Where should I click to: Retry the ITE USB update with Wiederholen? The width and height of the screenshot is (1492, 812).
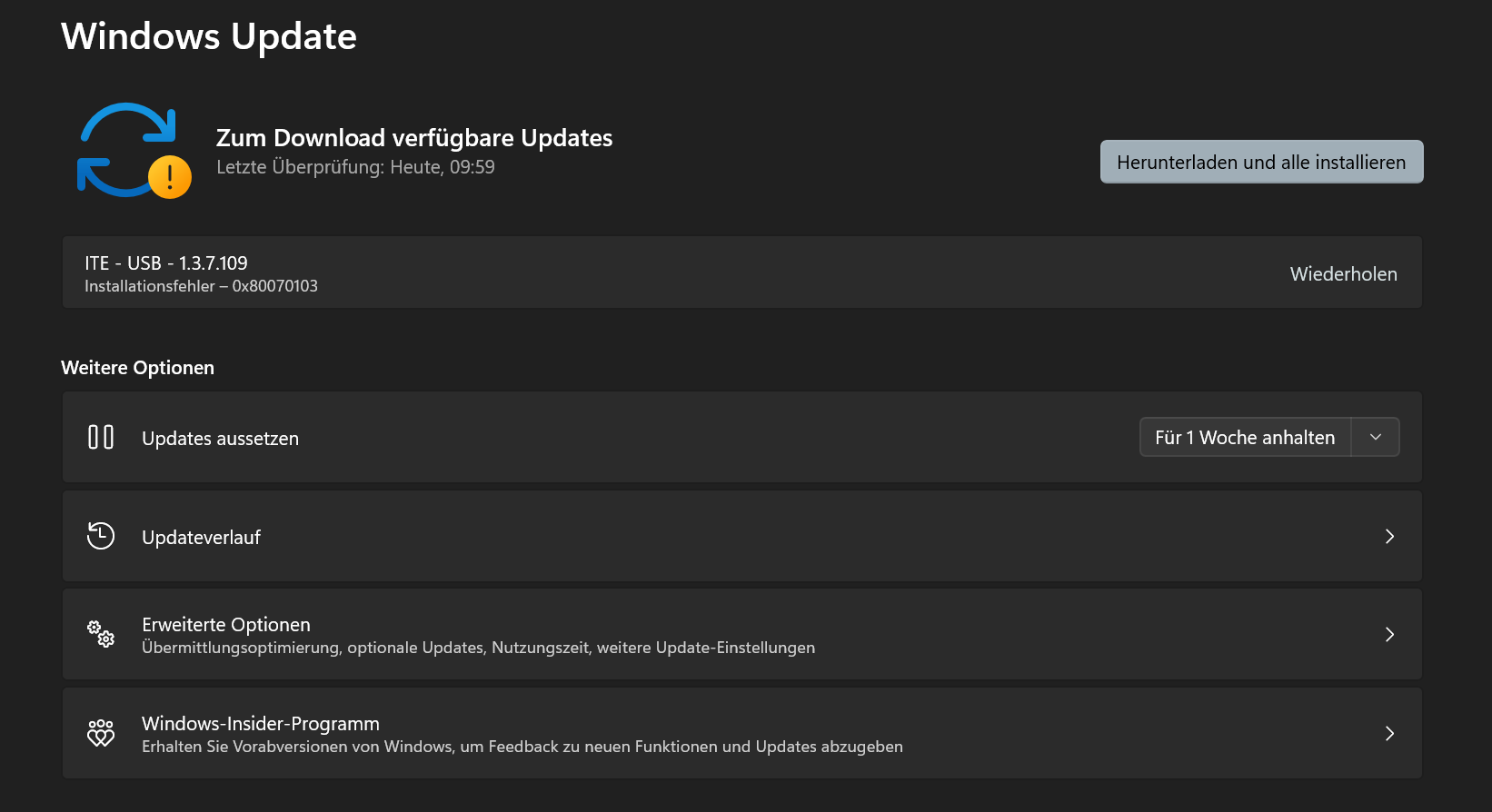[x=1343, y=274]
